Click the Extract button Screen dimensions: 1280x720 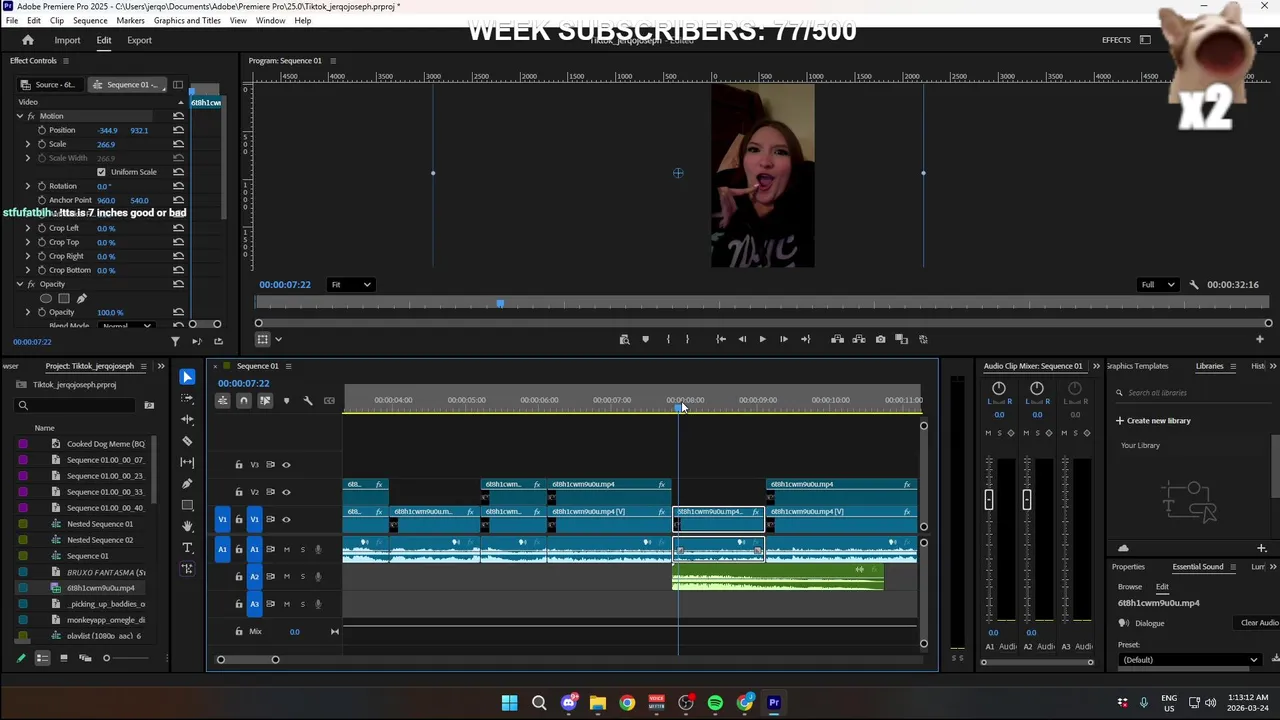858,339
